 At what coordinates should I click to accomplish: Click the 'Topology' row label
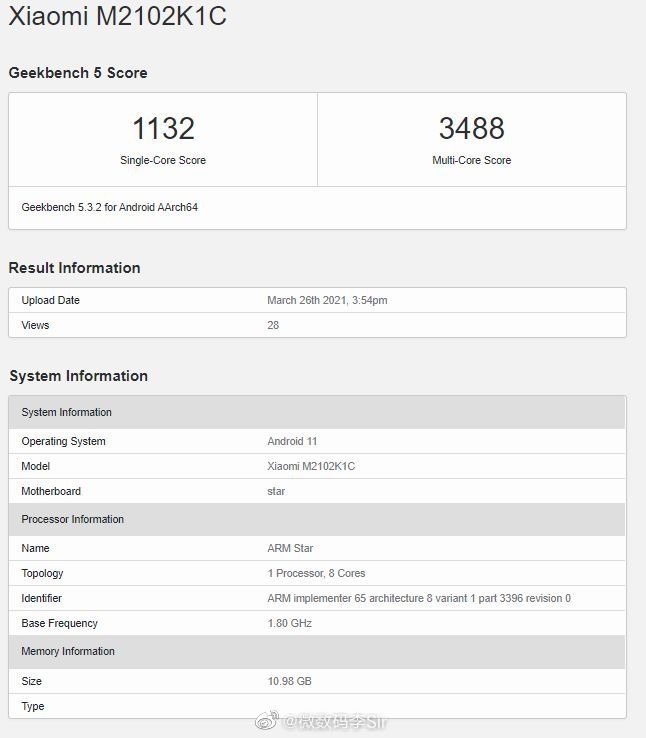click(42, 573)
